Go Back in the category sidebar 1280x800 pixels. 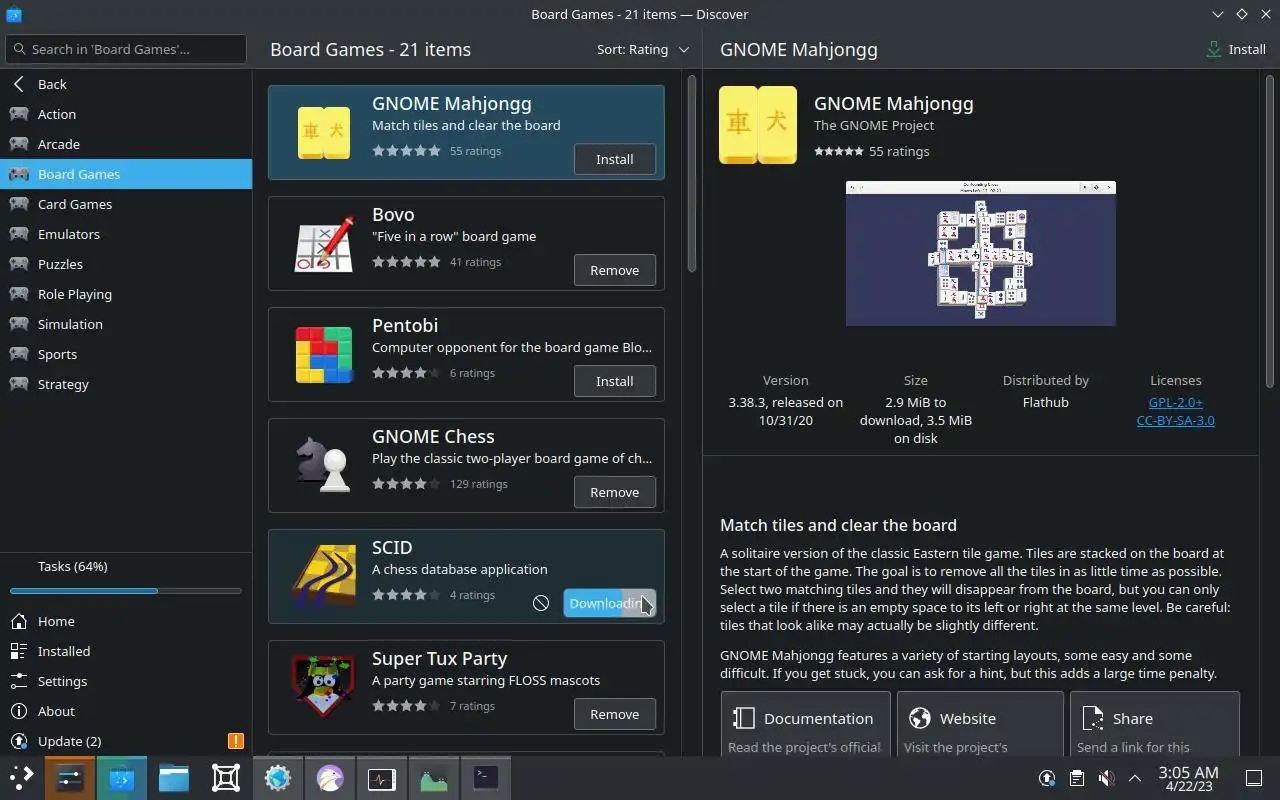pyautogui.click(x=126, y=84)
